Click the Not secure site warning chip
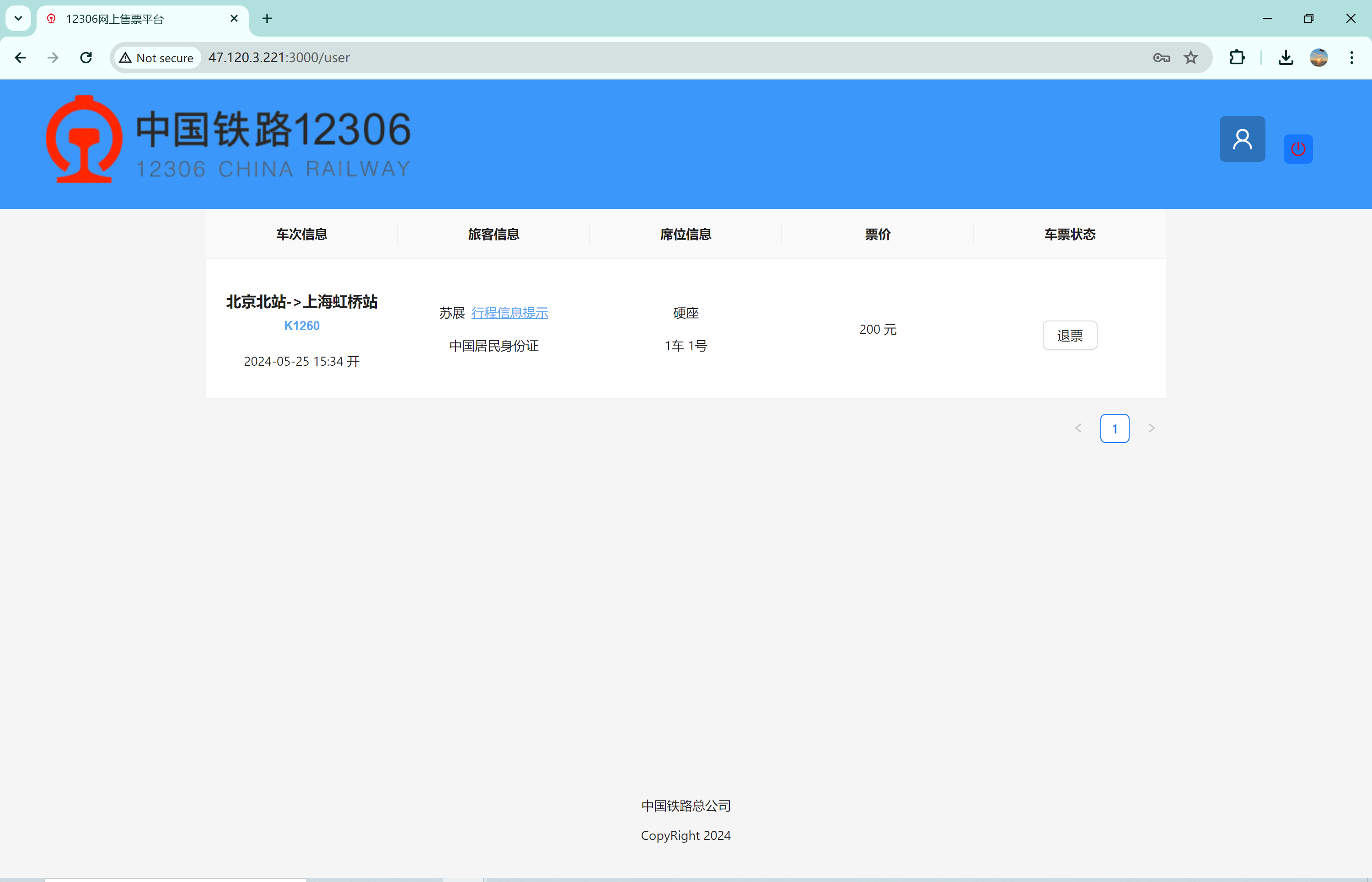 [x=157, y=58]
